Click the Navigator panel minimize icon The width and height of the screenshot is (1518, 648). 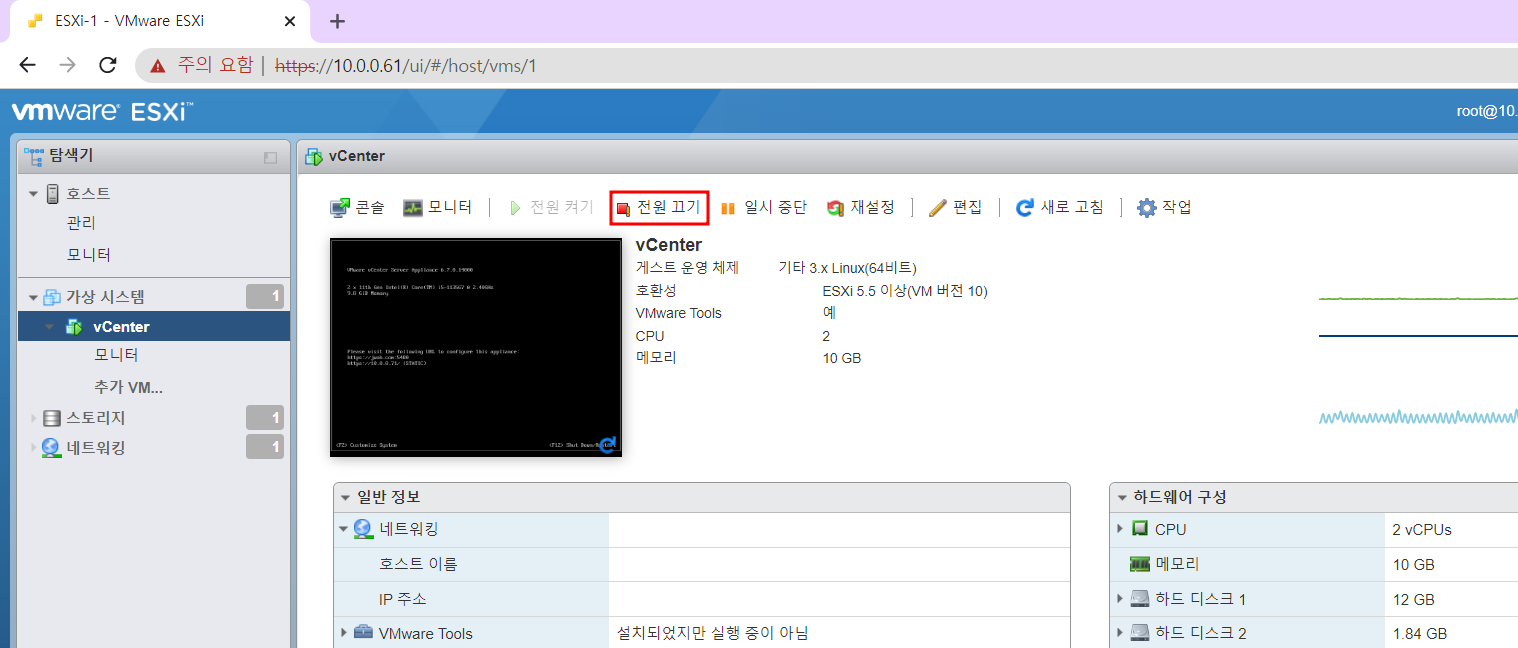pos(270,158)
